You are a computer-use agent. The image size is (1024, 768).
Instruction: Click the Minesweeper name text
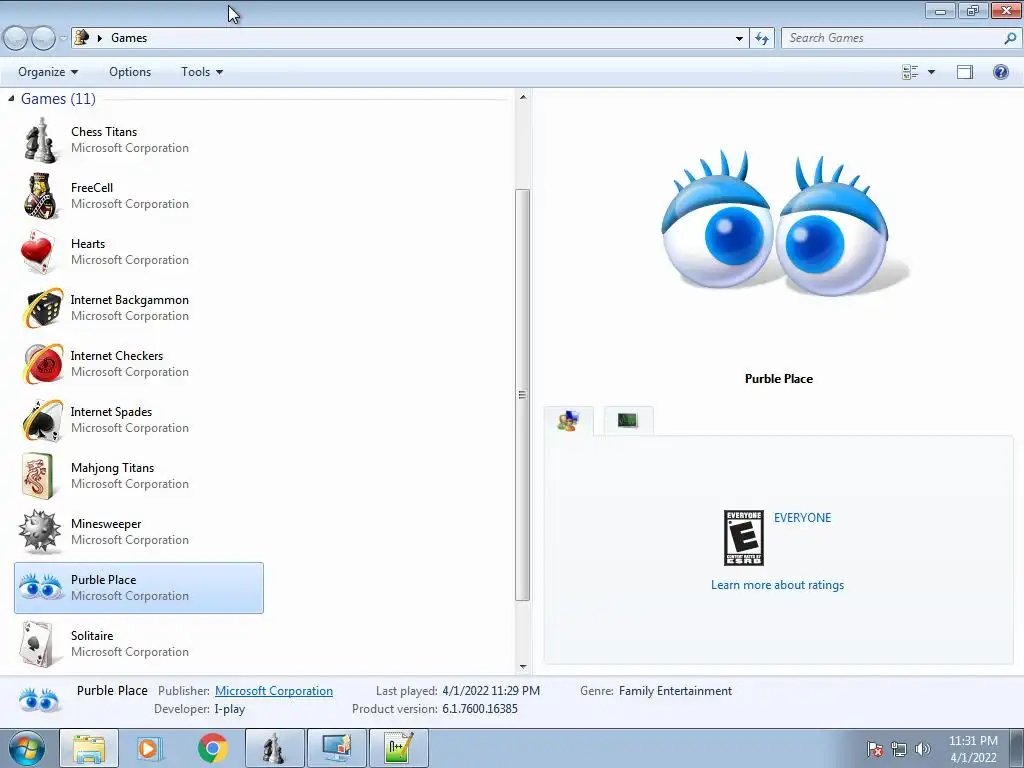click(x=106, y=524)
